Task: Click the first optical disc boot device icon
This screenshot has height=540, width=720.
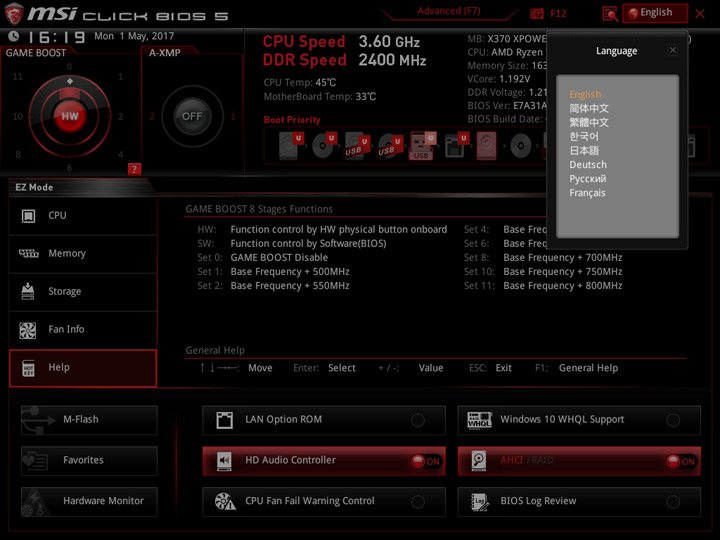Action: pos(324,146)
